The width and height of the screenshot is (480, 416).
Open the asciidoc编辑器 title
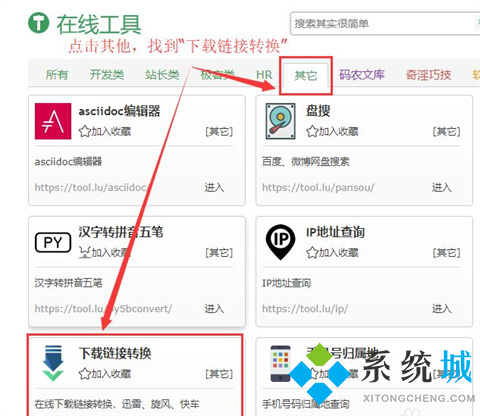(119, 111)
